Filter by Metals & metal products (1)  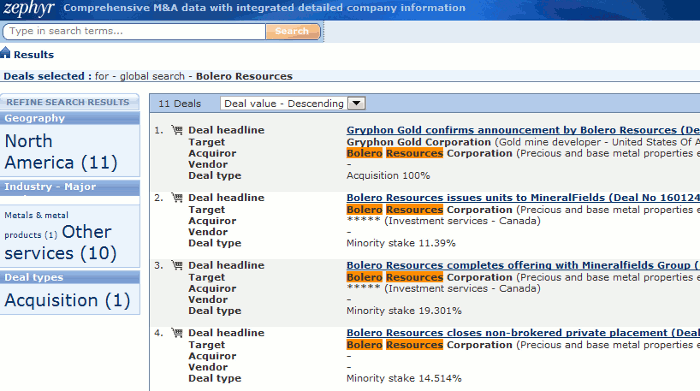[36, 225]
